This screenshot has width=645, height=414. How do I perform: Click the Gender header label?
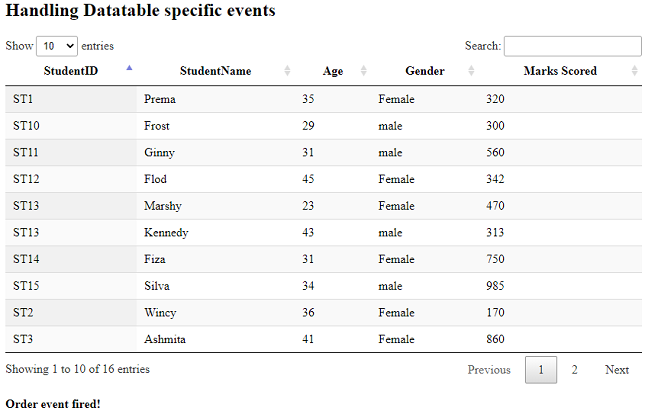click(x=424, y=71)
